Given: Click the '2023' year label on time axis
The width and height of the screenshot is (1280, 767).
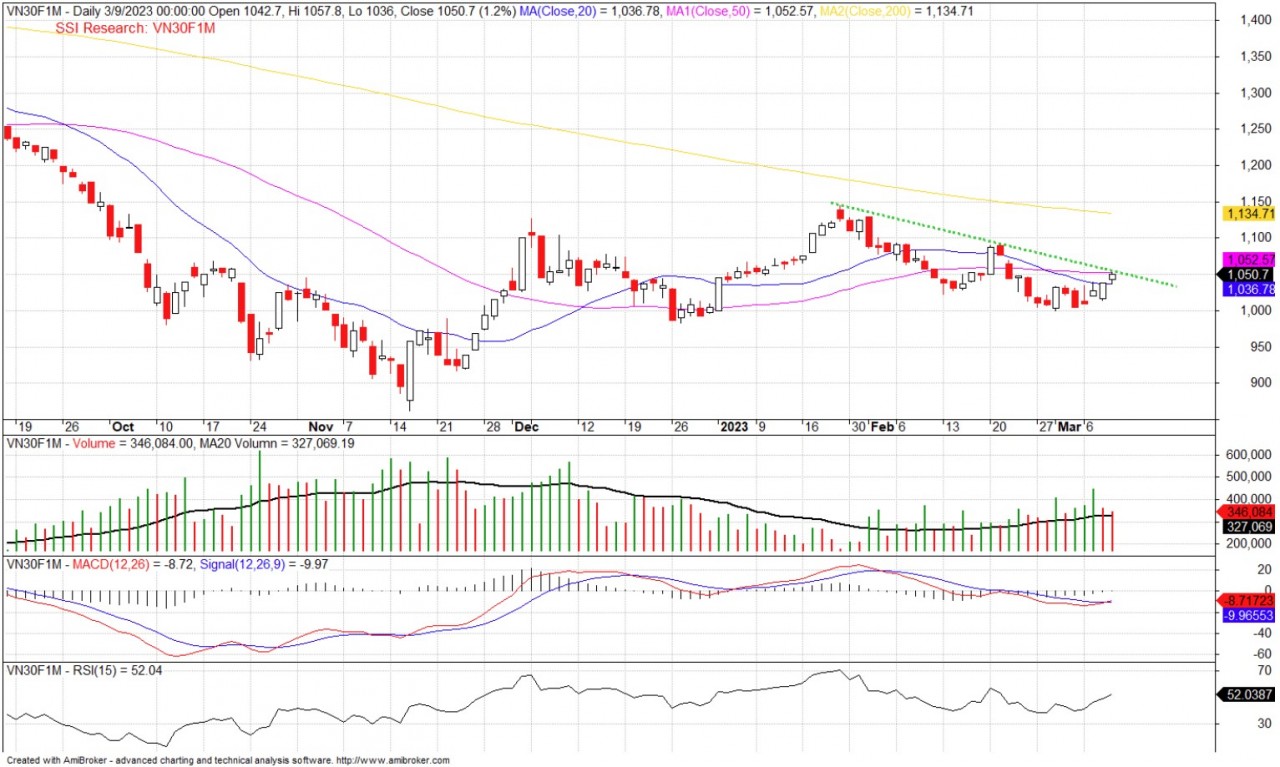Looking at the screenshot, I should 734,426.
